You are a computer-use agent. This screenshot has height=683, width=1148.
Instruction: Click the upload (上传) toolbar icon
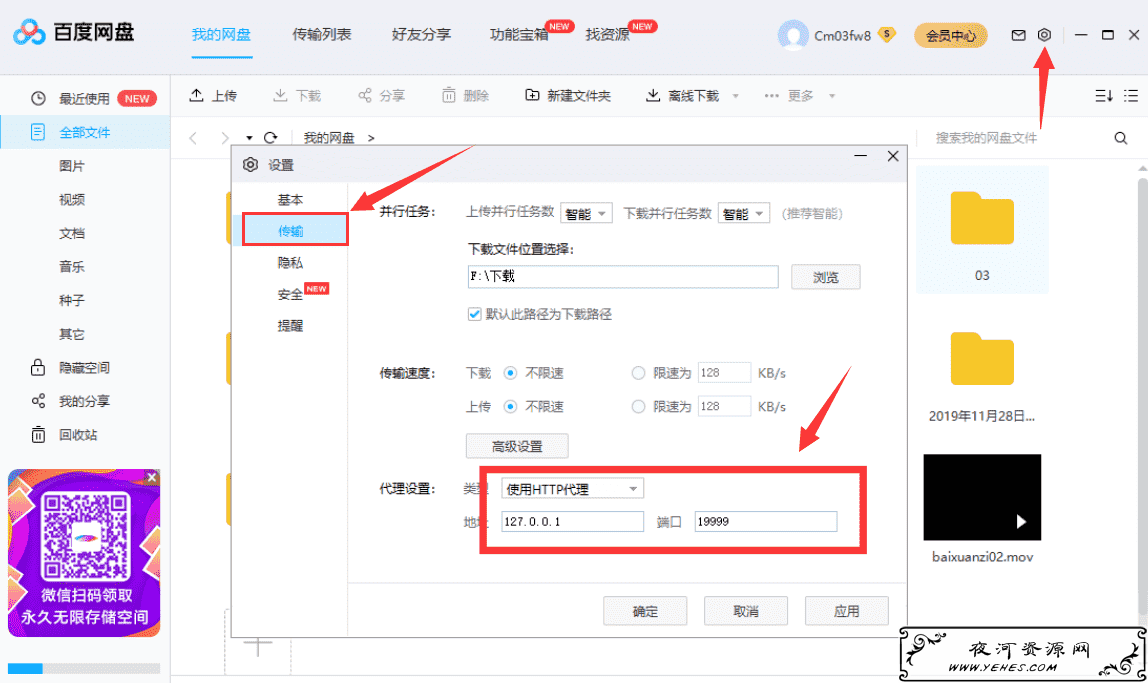(x=196, y=95)
